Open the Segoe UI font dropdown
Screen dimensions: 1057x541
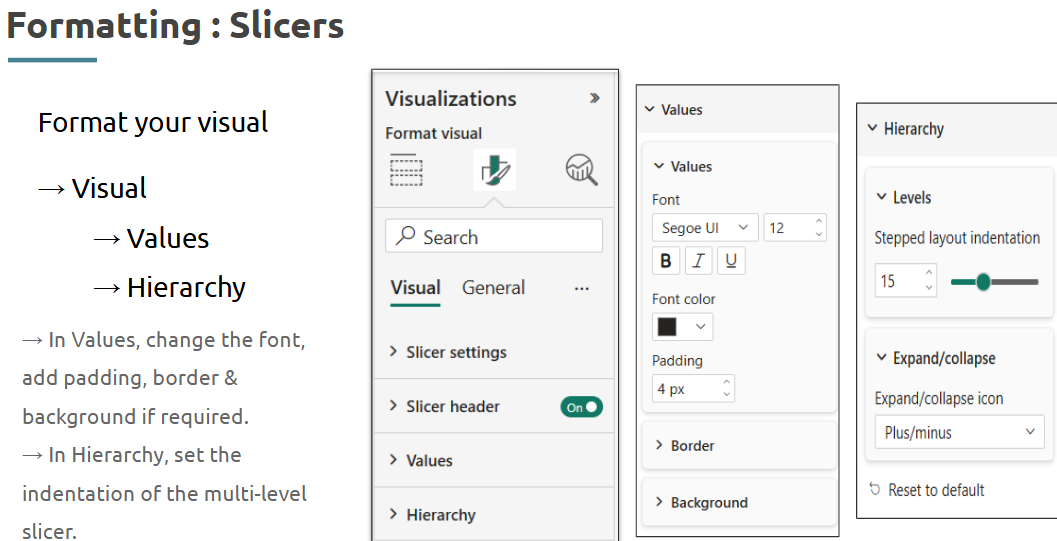point(705,228)
